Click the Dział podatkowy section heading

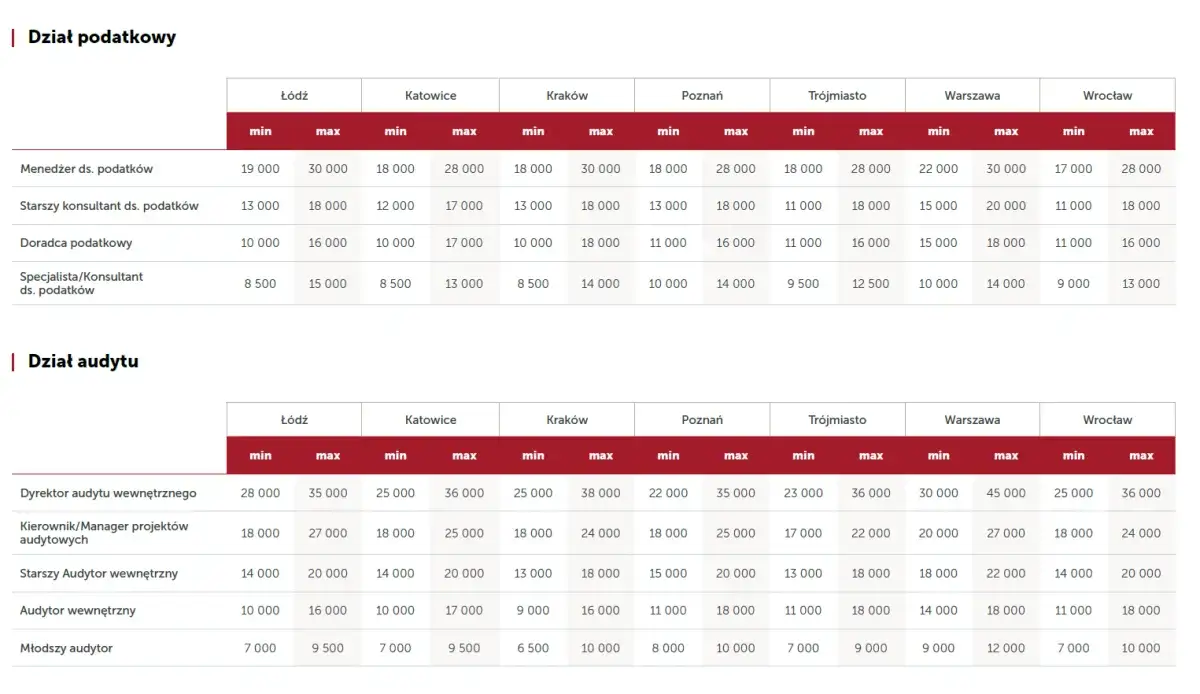(102, 37)
